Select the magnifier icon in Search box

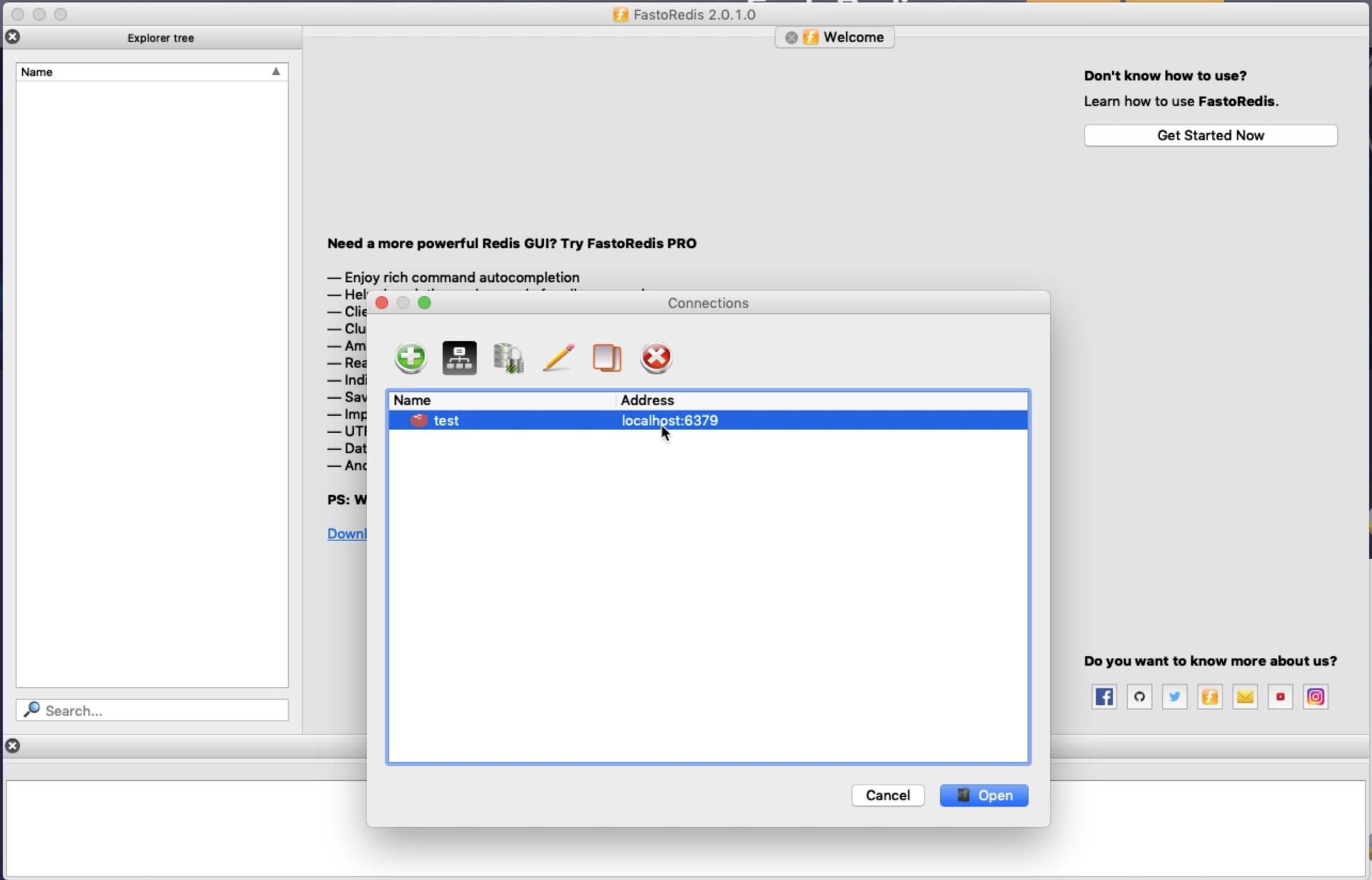[x=31, y=709]
